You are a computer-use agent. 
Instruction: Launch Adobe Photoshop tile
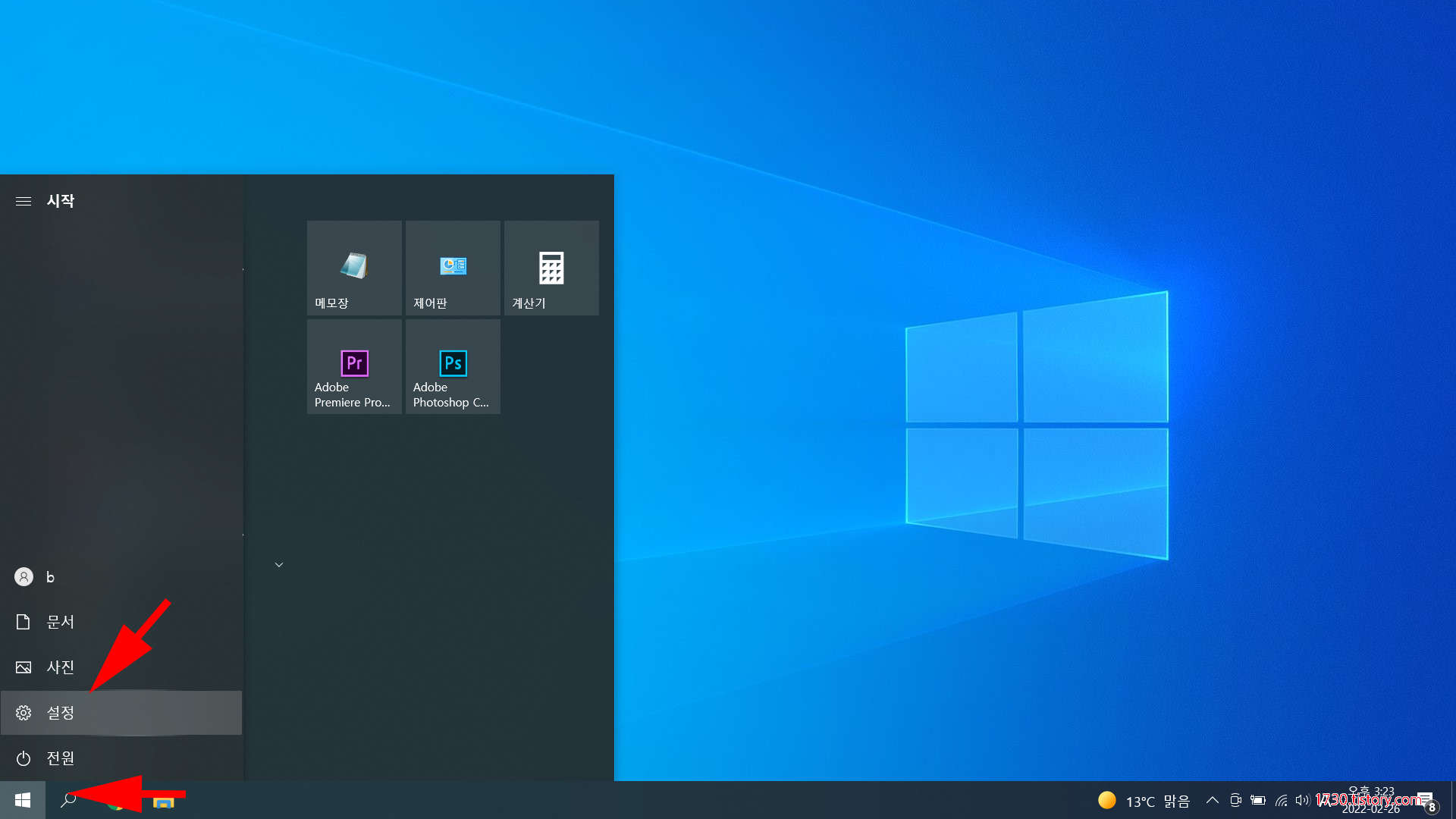pyautogui.click(x=453, y=366)
